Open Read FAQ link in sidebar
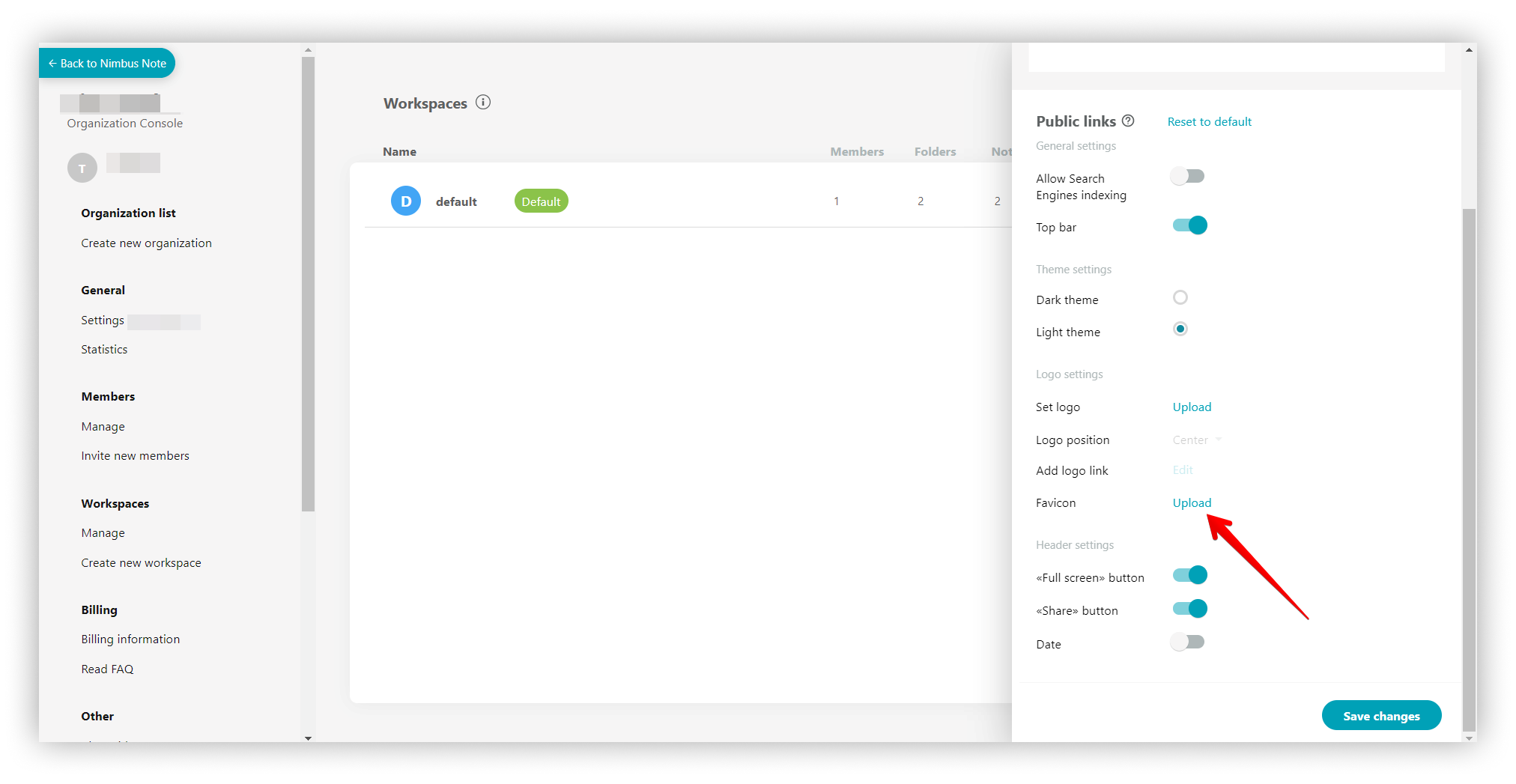The height and width of the screenshot is (784, 1516). pyautogui.click(x=107, y=669)
